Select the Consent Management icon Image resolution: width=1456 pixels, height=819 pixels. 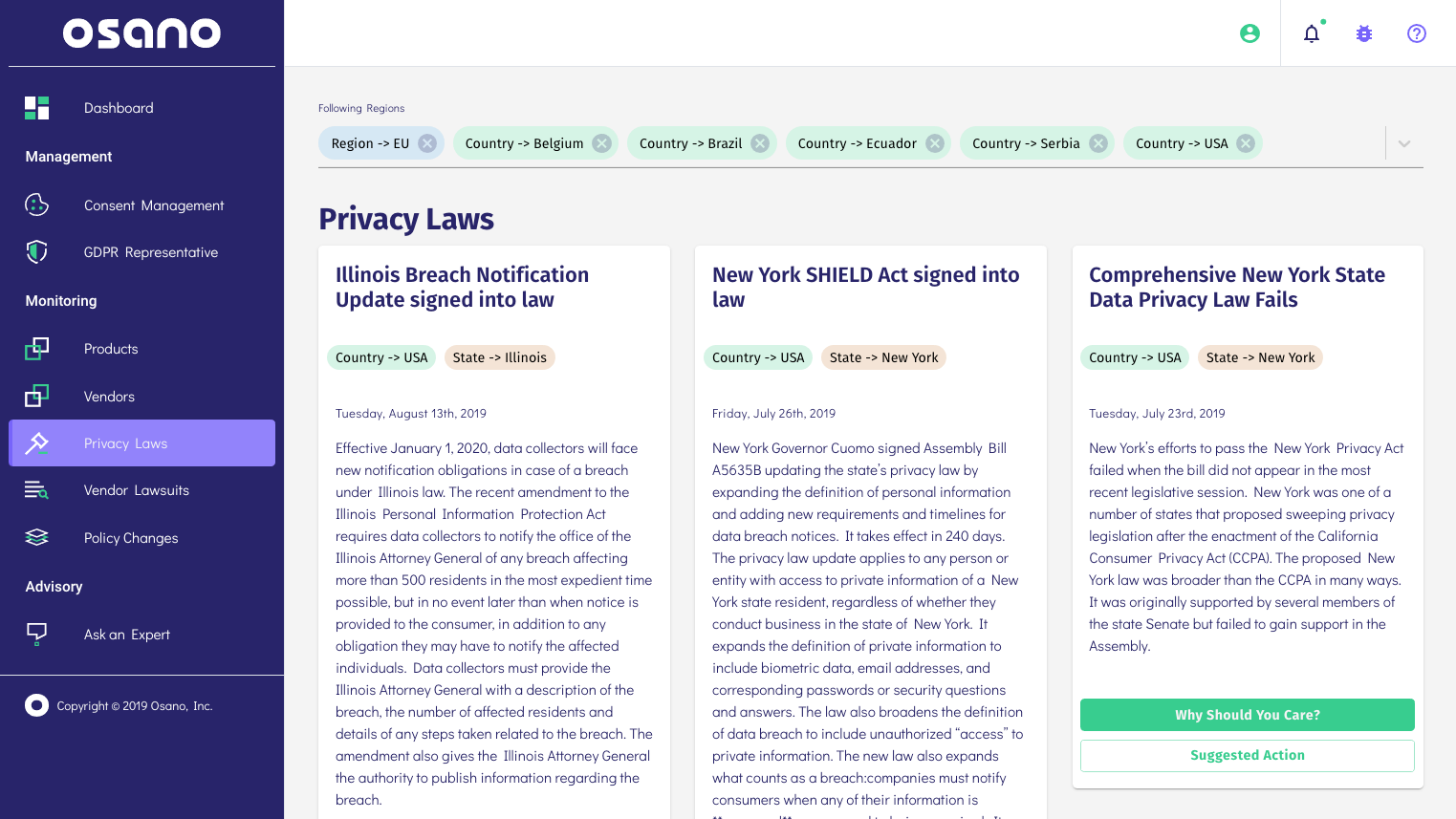tap(36, 205)
